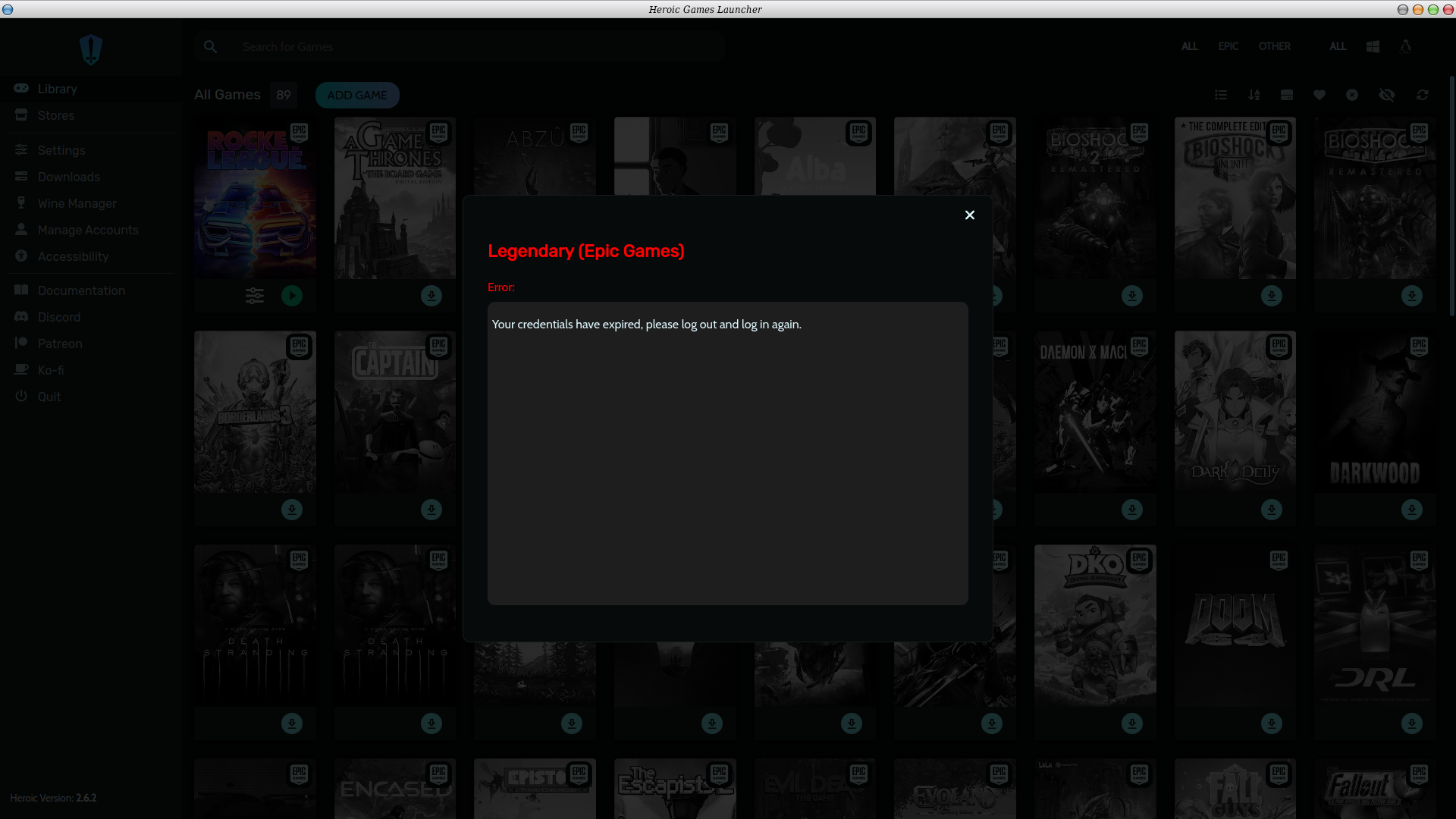Open Rocket League game settings sliders
This screenshot has width=1456, height=819.
[x=255, y=296]
